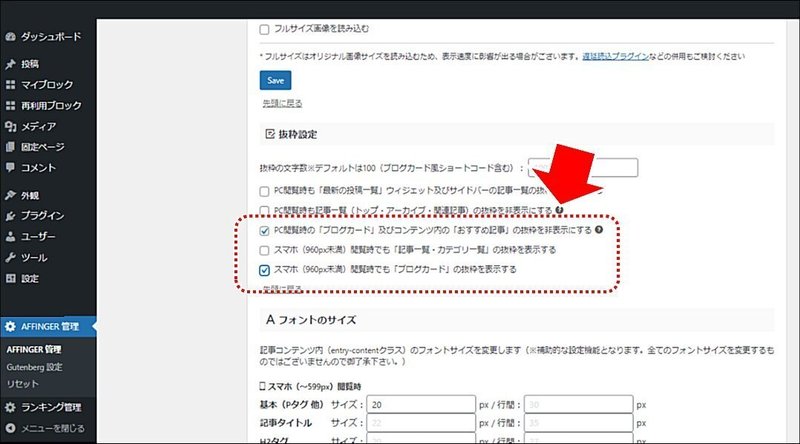Open the Gutenberg 設定 submenu entry
Viewport: 800px width, 444px height.
(34, 367)
